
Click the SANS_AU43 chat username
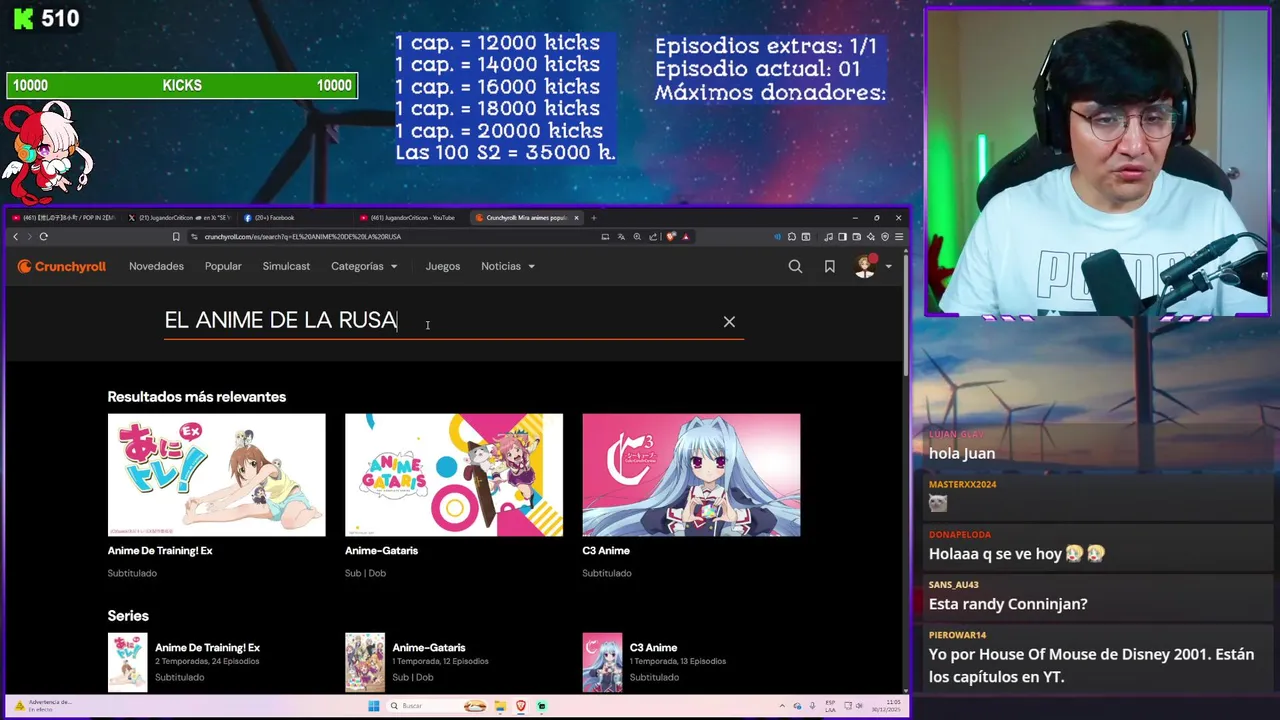point(953,585)
